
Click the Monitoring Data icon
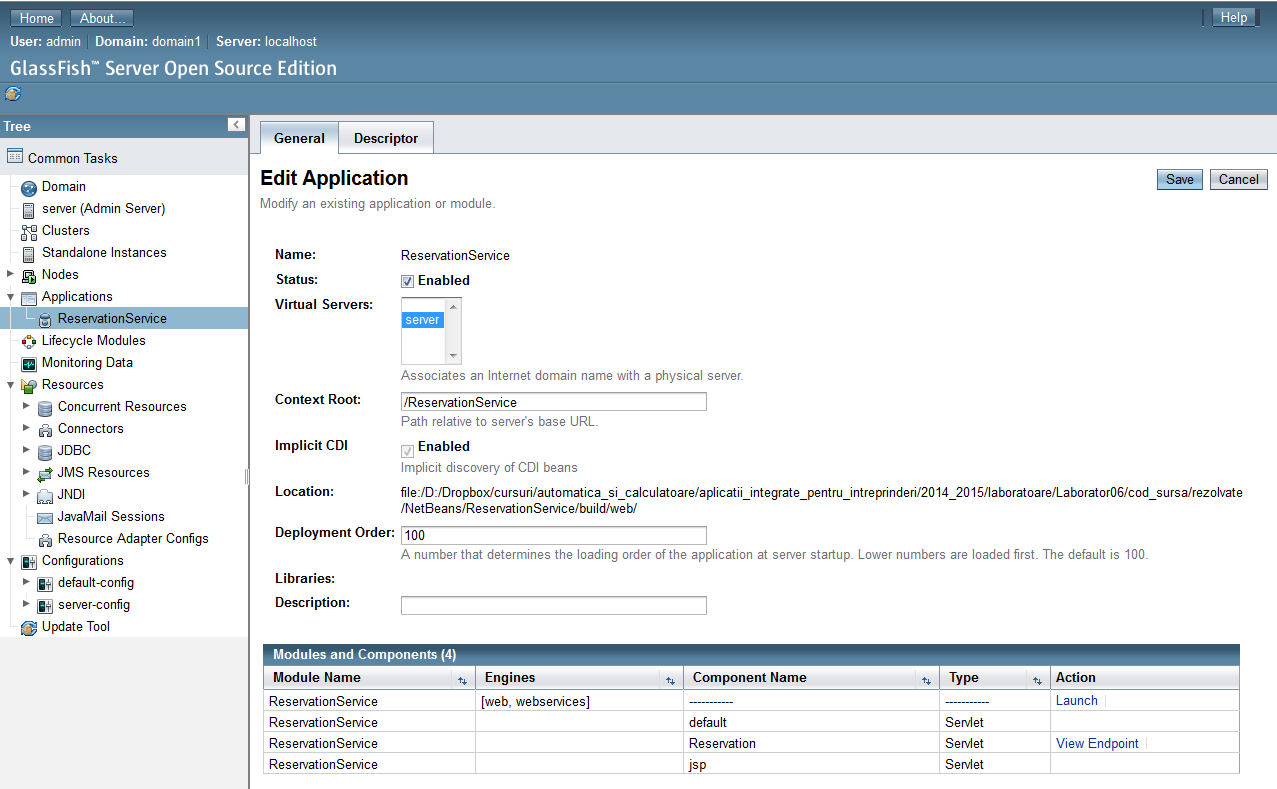coord(29,363)
